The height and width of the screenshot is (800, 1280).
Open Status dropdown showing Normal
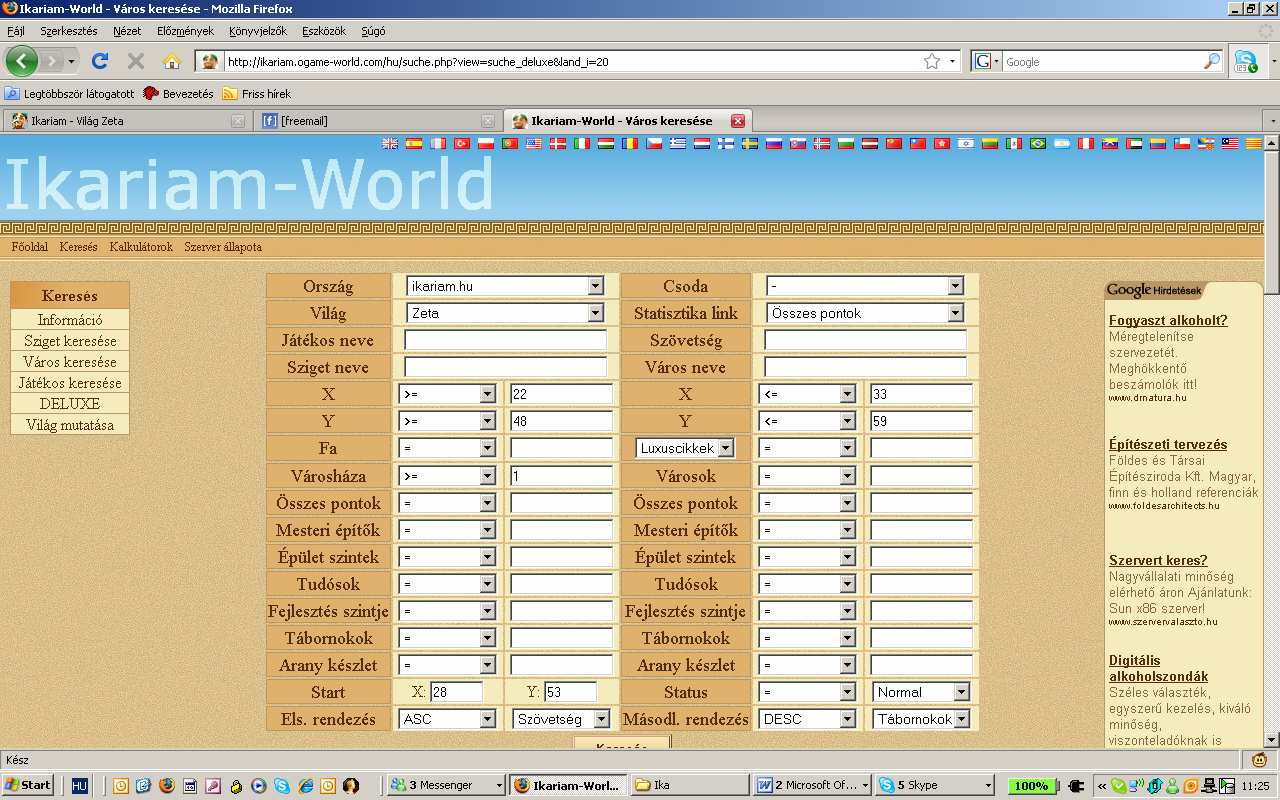point(922,692)
